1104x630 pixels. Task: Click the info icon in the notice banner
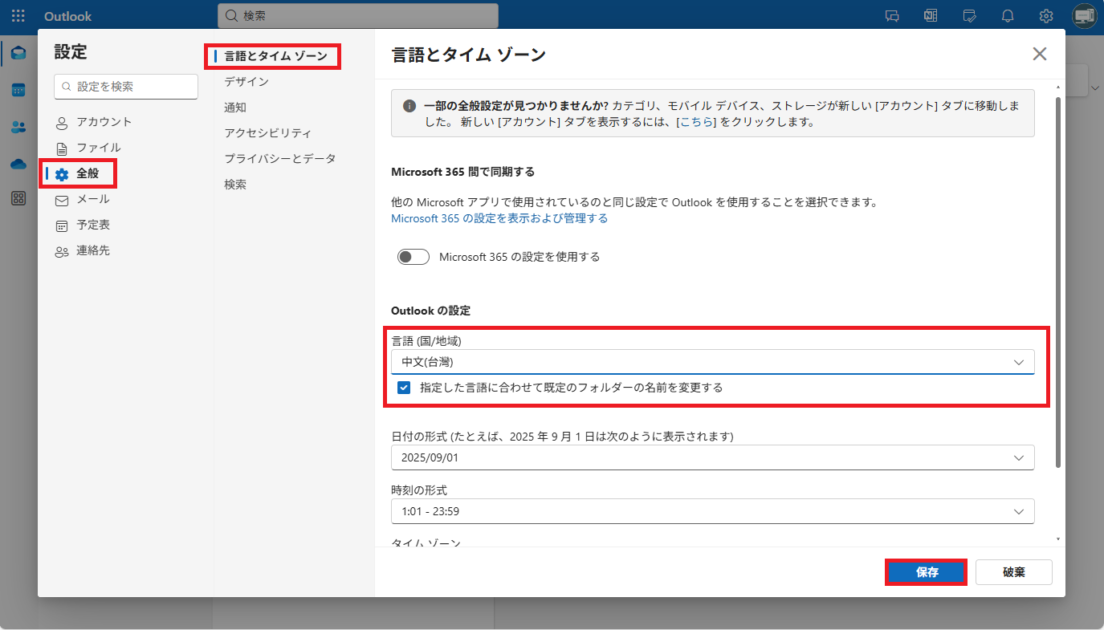[x=409, y=106]
